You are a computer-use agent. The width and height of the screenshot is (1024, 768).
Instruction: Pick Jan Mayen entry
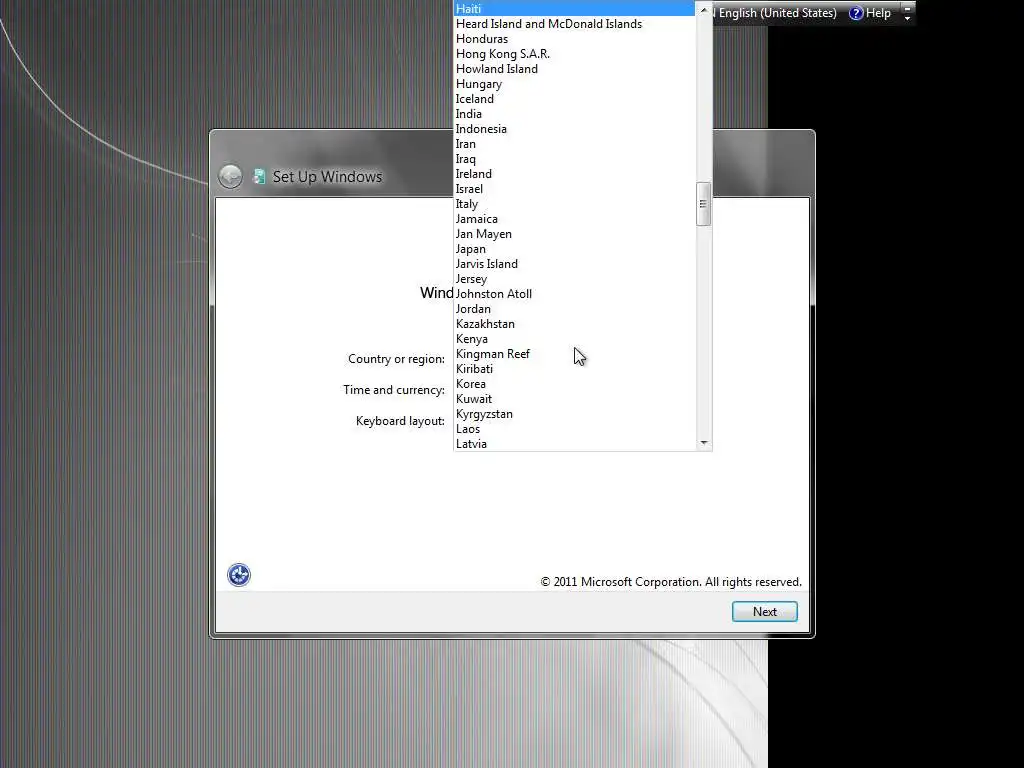[574, 234]
